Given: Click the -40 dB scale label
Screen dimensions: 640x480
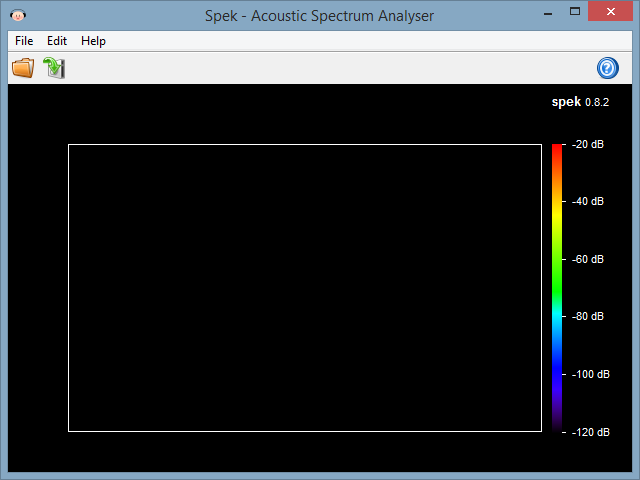Looking at the screenshot, I should (x=588, y=202).
